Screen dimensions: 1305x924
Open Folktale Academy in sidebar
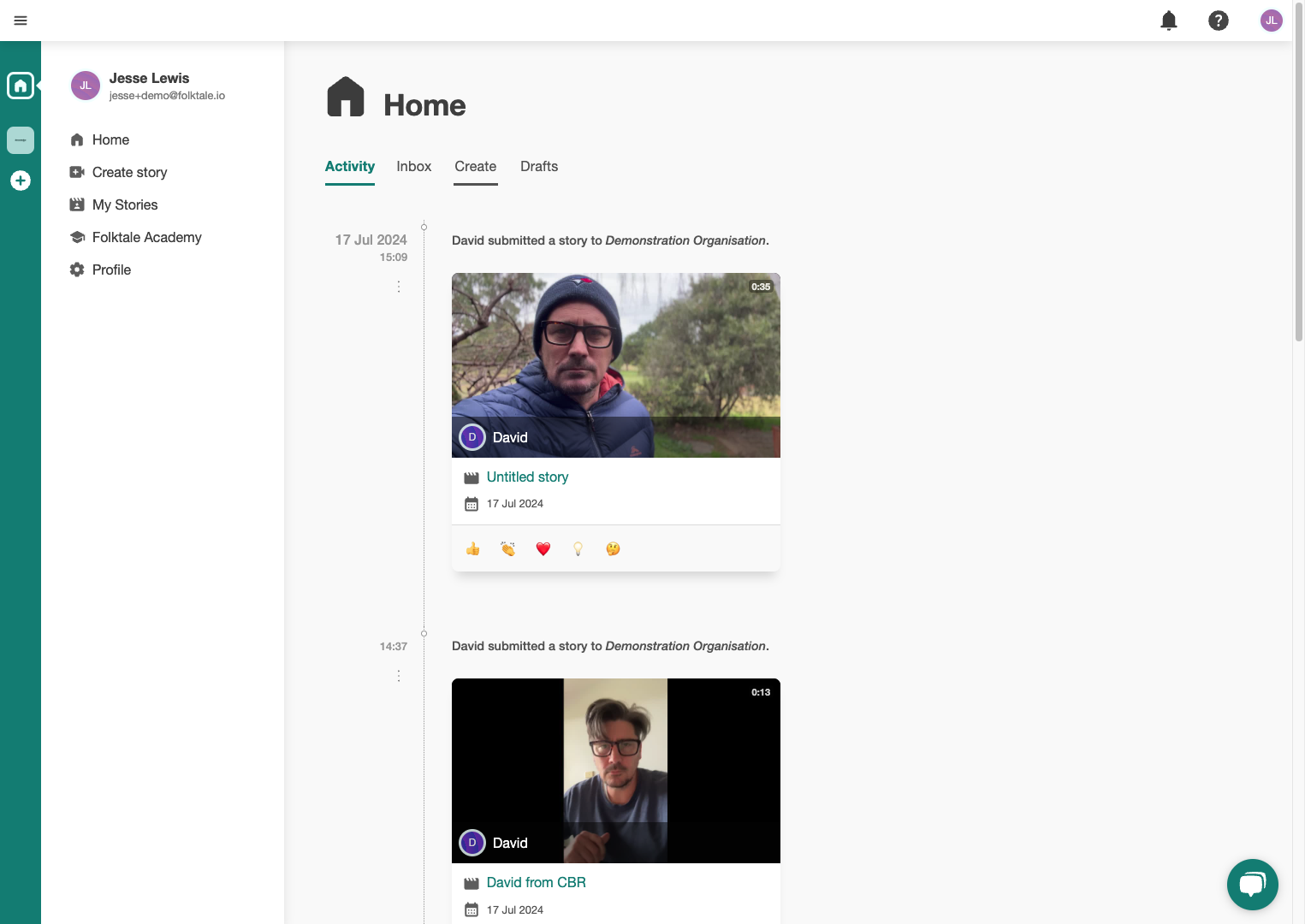click(135, 237)
